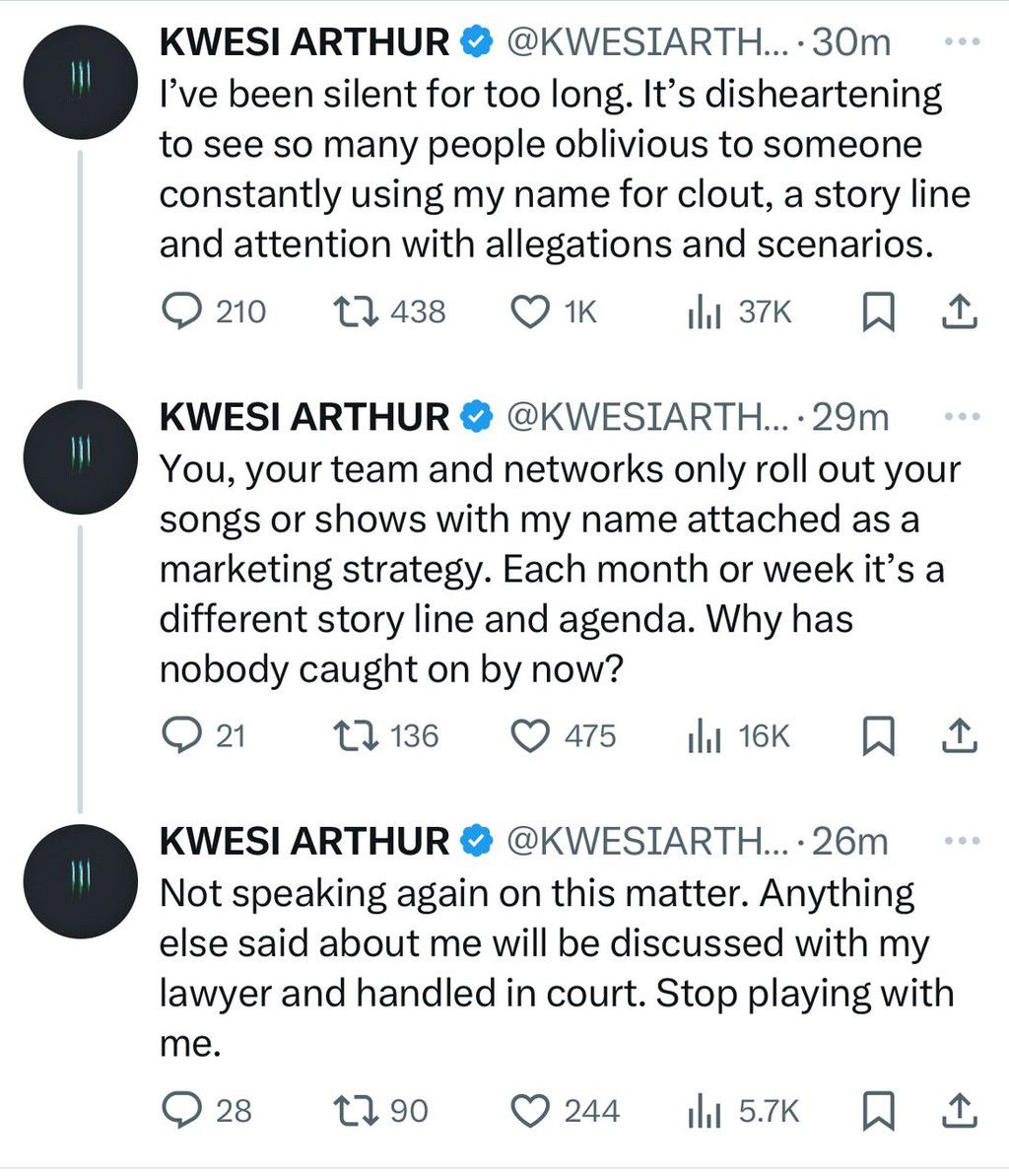Like the tweet with 475 likes
Viewport: 1009px width, 1176px height.
pyautogui.click(x=531, y=736)
